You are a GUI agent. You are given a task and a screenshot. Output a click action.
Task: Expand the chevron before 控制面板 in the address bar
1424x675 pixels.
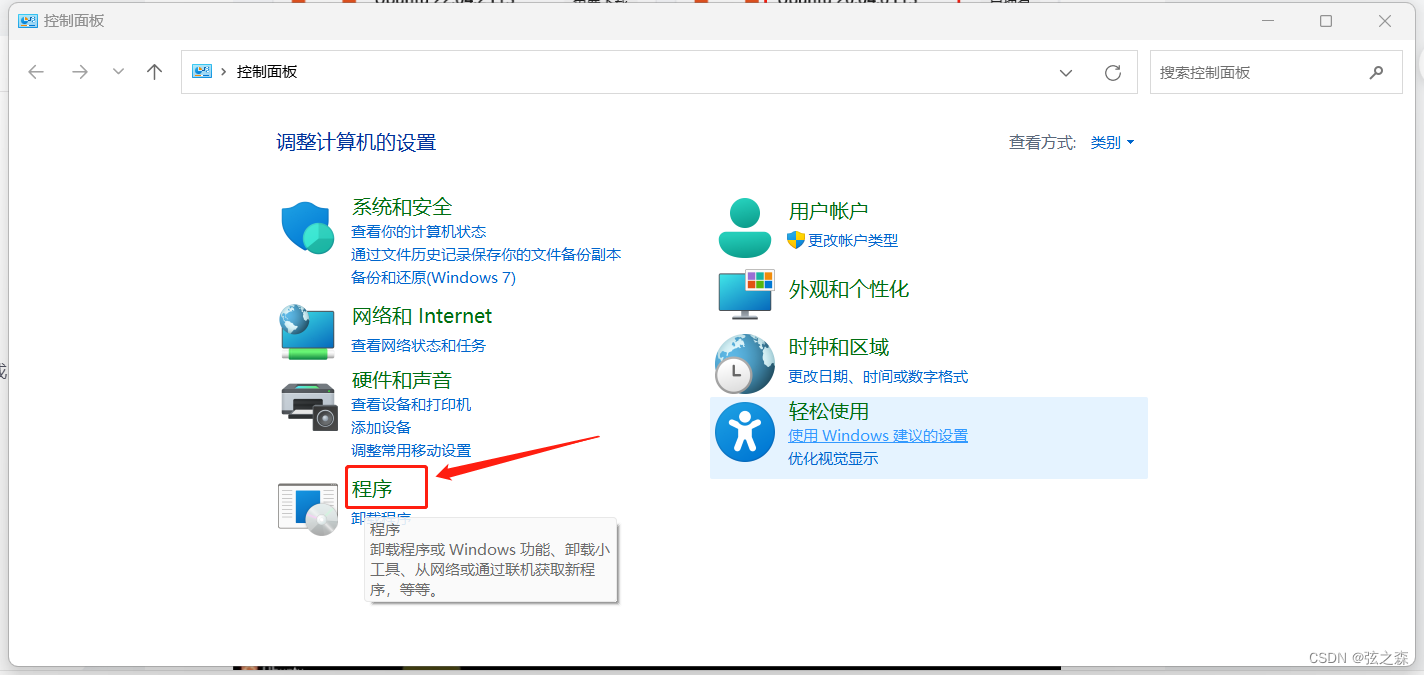[x=224, y=72]
